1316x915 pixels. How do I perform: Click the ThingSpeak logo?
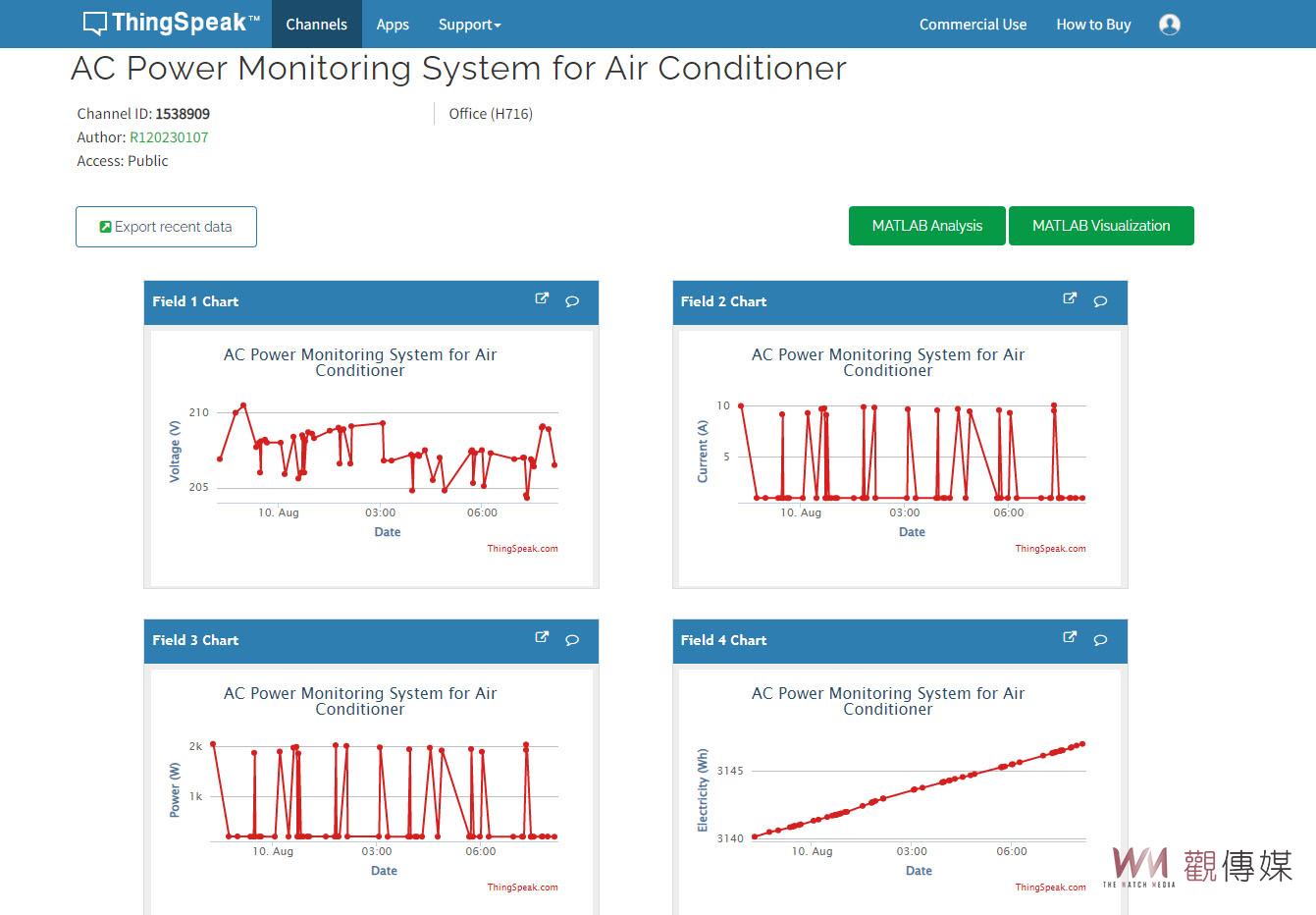[x=172, y=24]
